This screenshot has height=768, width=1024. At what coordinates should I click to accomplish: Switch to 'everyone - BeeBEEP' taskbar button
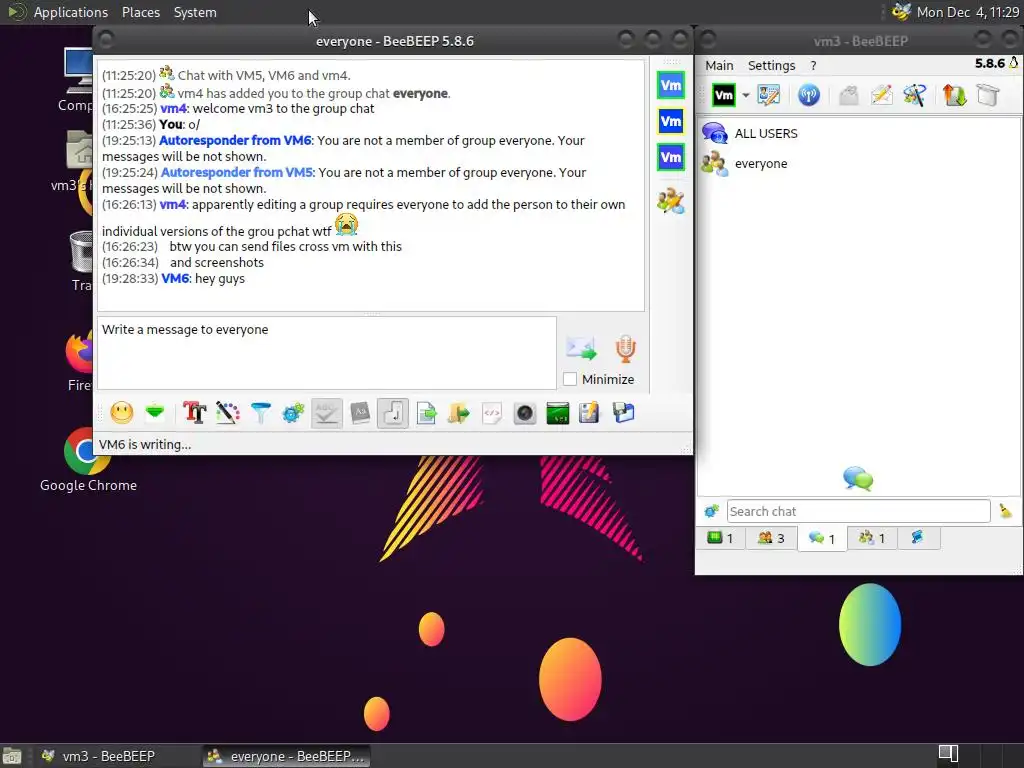[286, 756]
